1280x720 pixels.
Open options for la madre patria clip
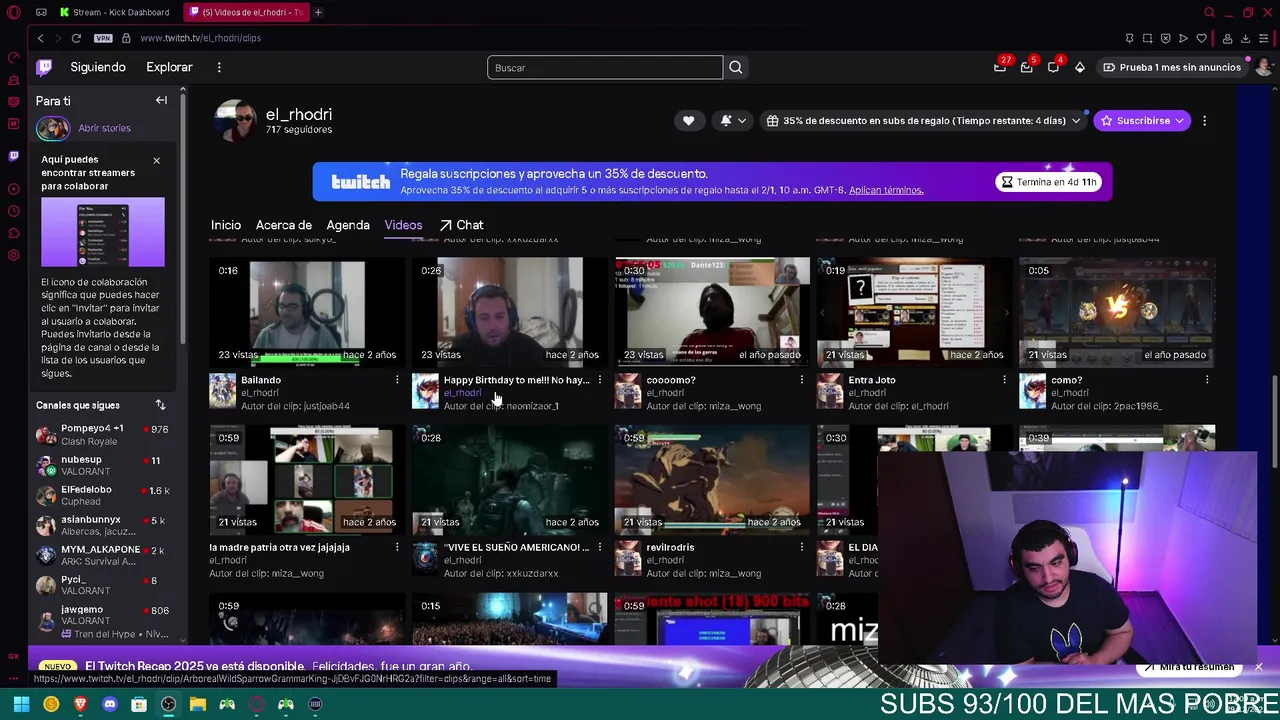pyautogui.click(x=397, y=547)
